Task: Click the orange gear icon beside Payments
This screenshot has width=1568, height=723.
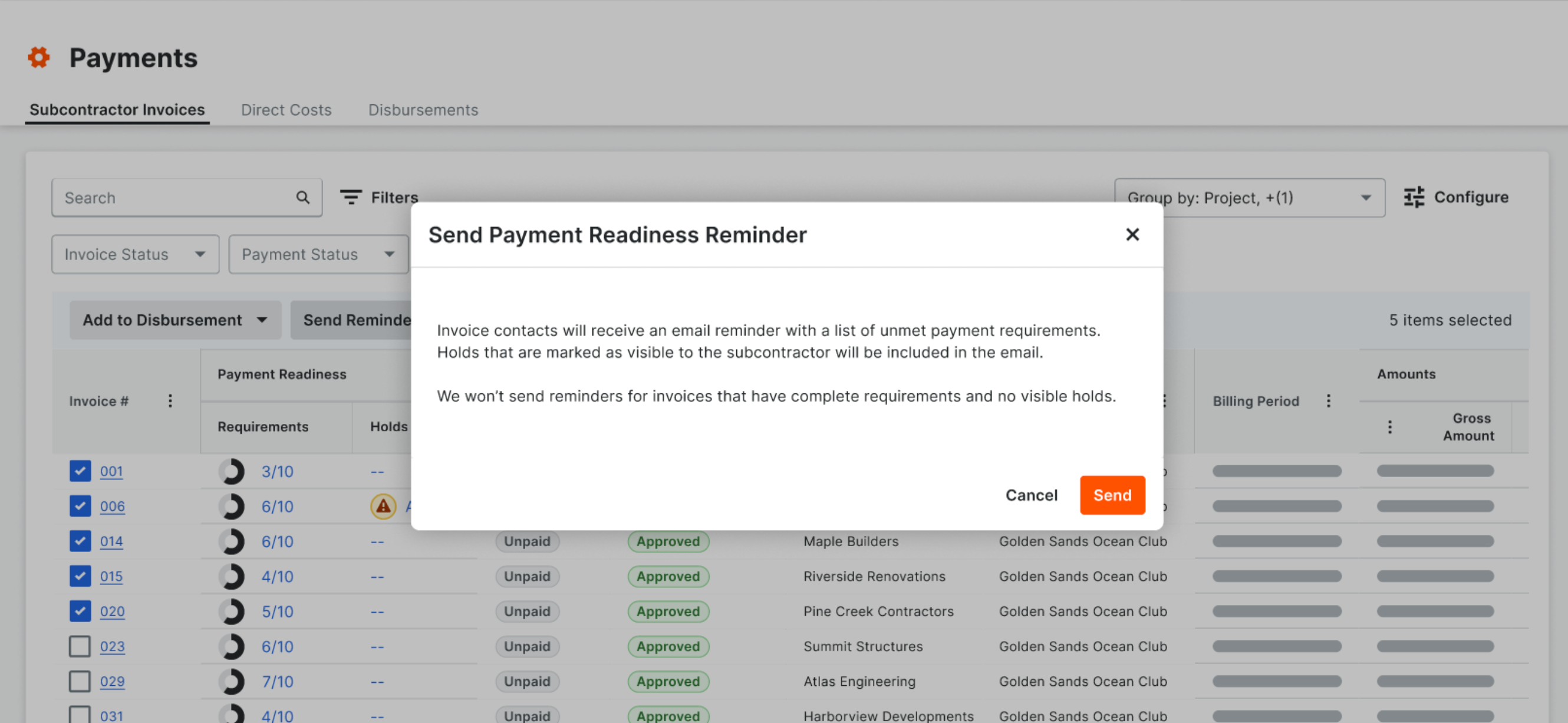Action: tap(38, 57)
